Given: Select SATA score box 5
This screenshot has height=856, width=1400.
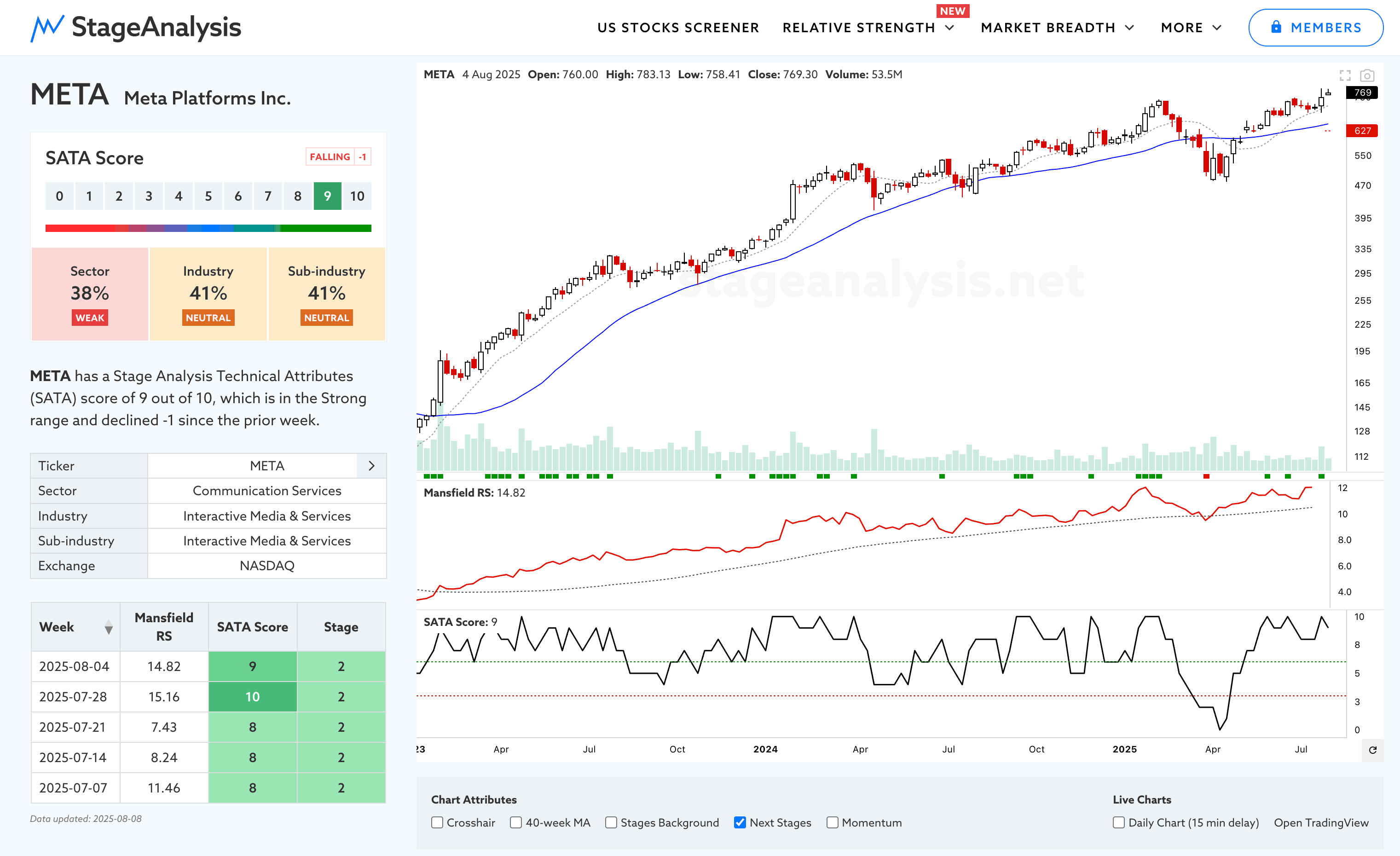Looking at the screenshot, I should [208, 197].
